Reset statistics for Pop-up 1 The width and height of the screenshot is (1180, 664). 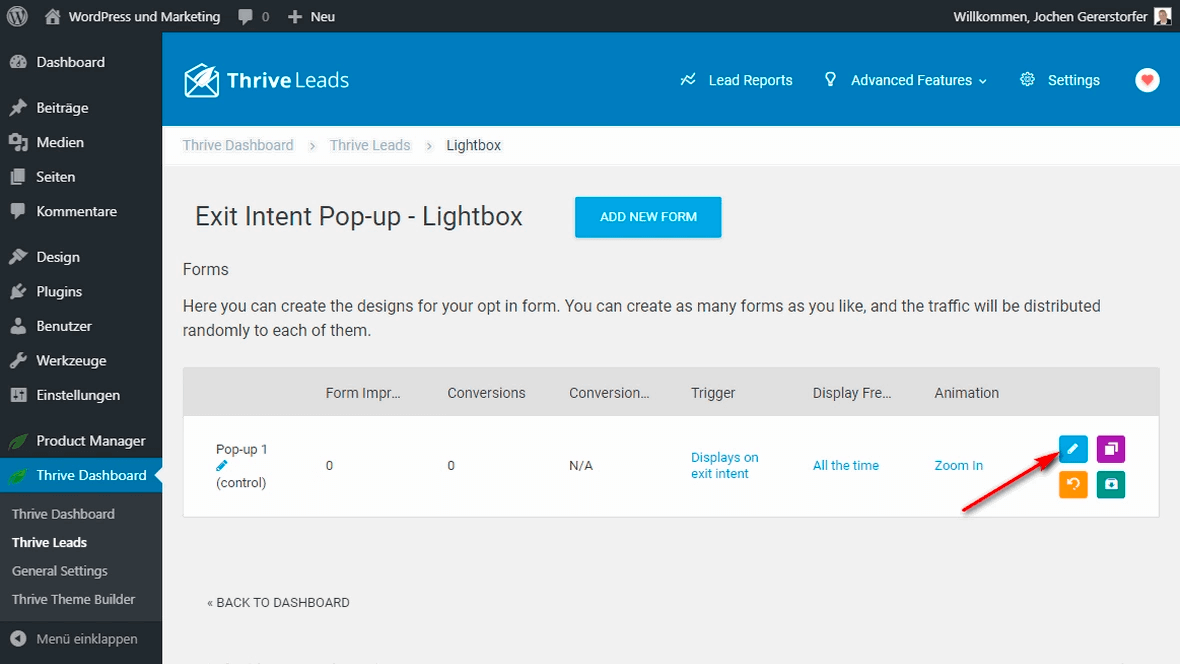point(1073,484)
